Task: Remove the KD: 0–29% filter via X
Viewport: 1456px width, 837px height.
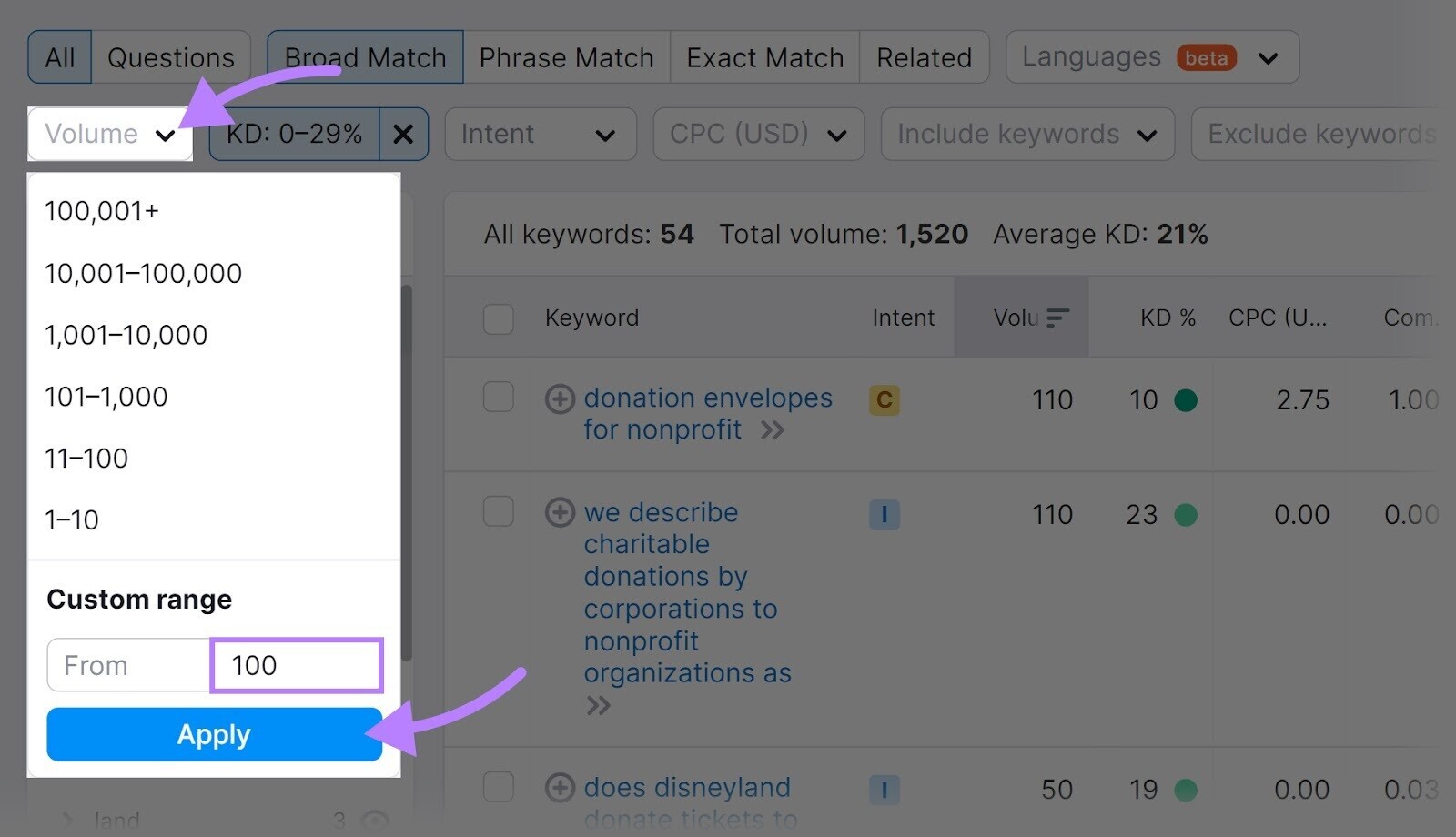Action: coord(403,134)
